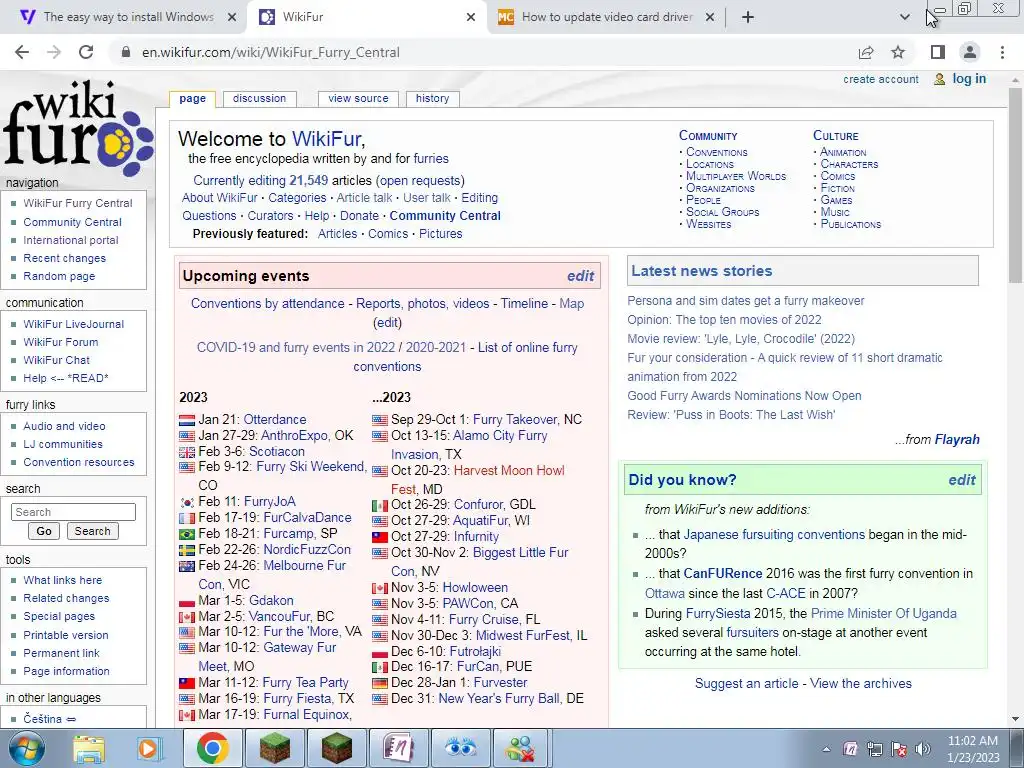Close the 'How to update video card driver' tab

[710, 17]
